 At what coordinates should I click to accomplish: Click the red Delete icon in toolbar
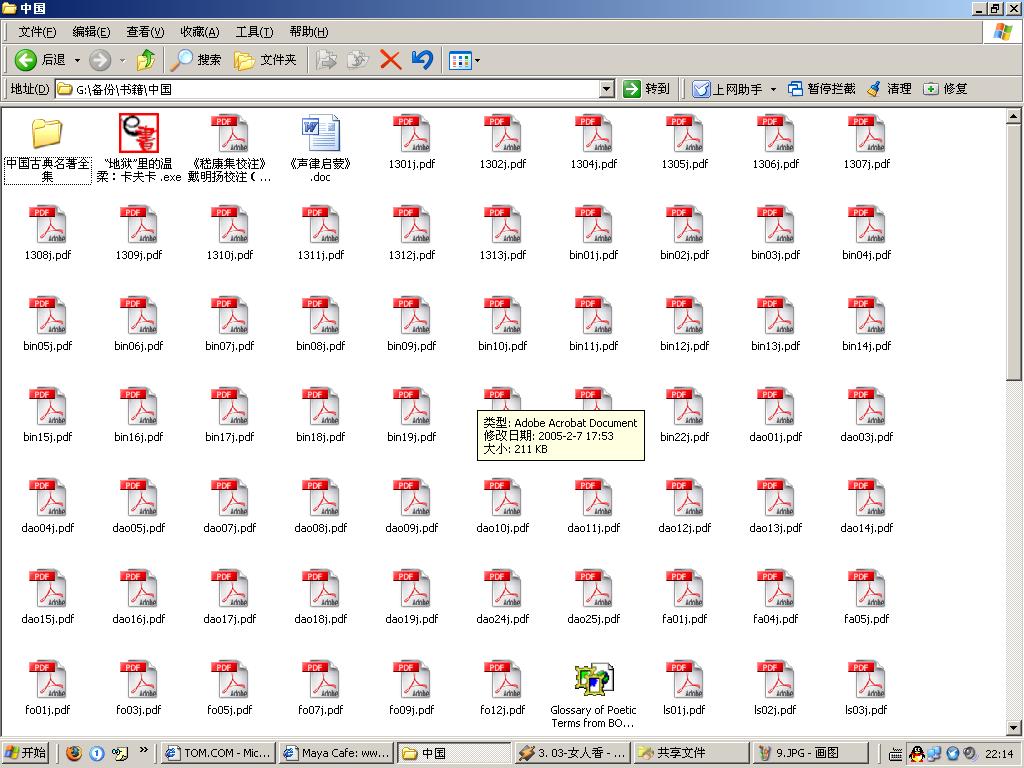(390, 60)
